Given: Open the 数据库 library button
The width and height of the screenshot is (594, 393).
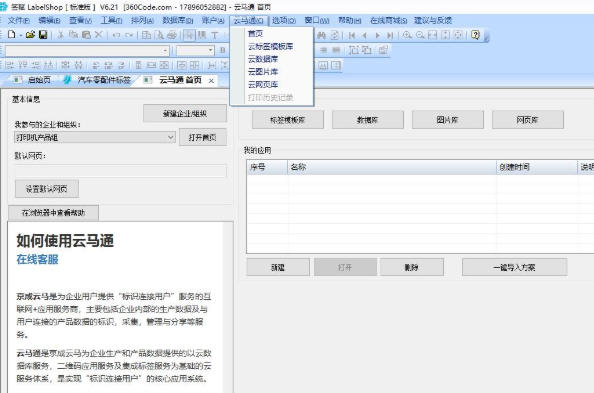Looking at the screenshot, I should (368, 120).
